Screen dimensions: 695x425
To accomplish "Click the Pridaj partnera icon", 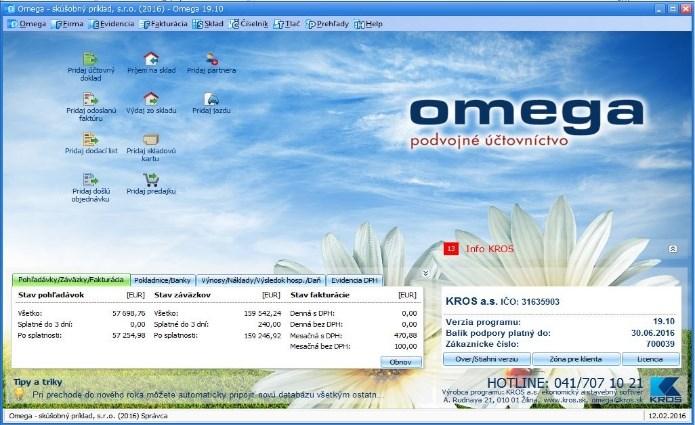I will 212,59.
